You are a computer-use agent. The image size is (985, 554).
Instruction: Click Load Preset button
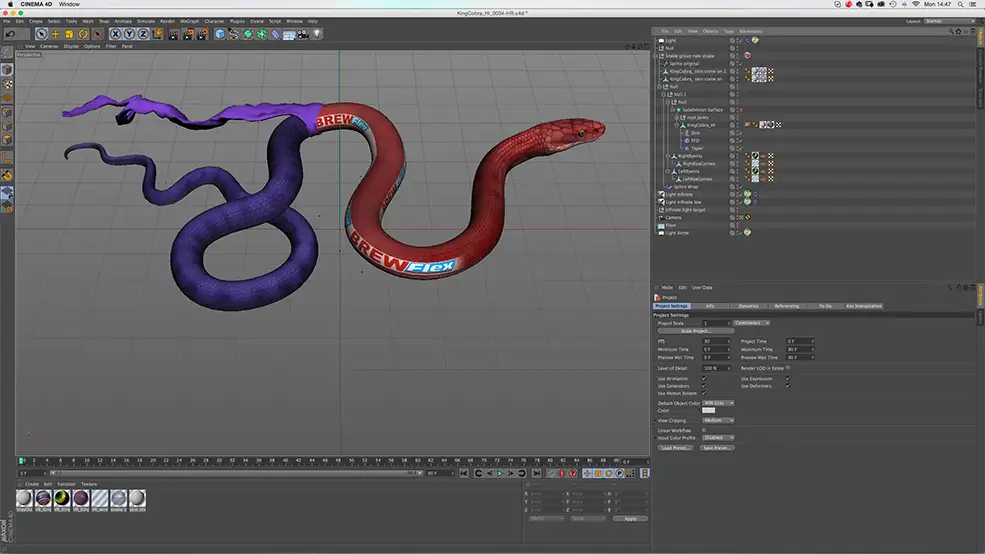pos(675,448)
